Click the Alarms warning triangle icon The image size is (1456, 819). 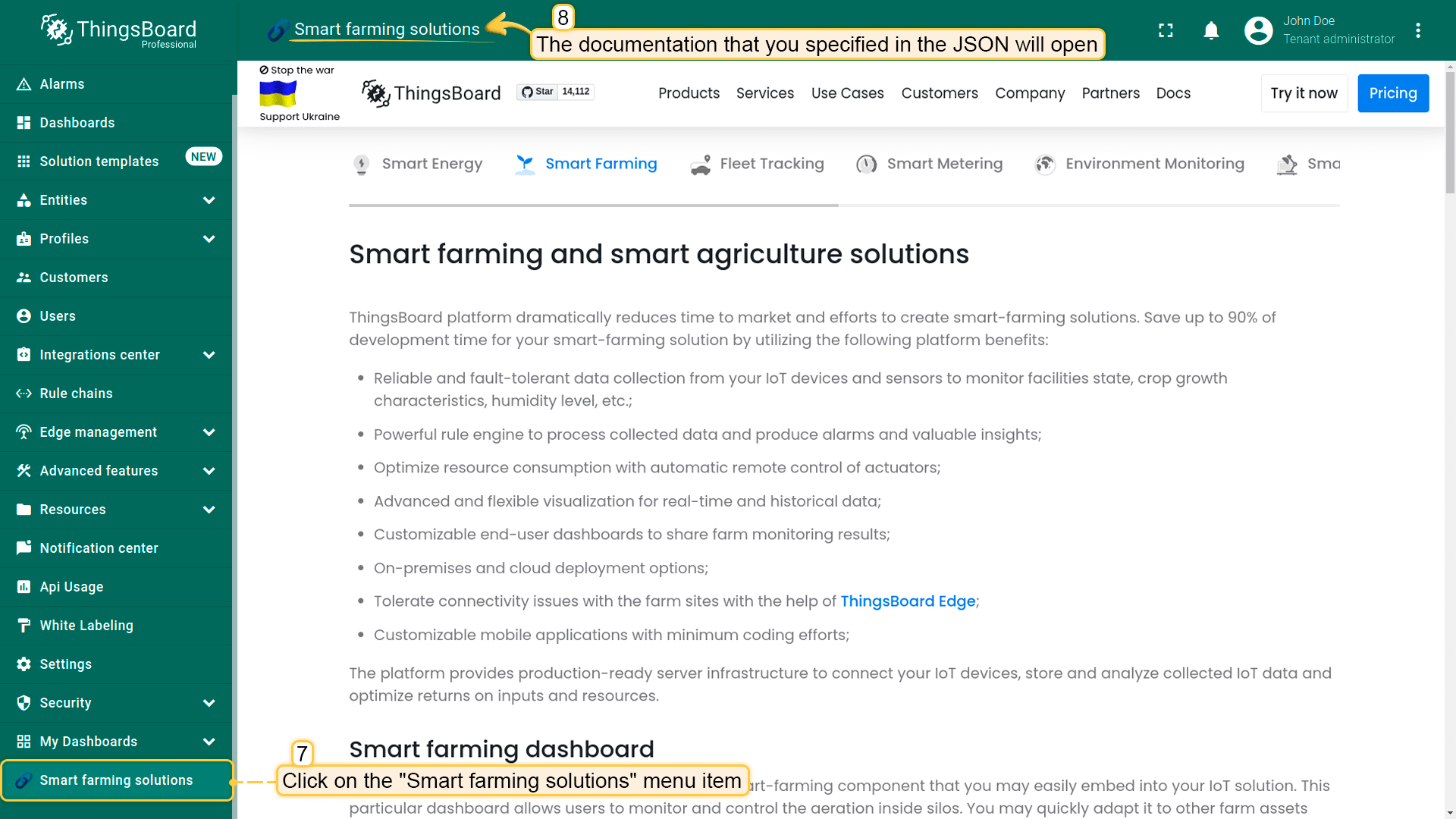[24, 84]
